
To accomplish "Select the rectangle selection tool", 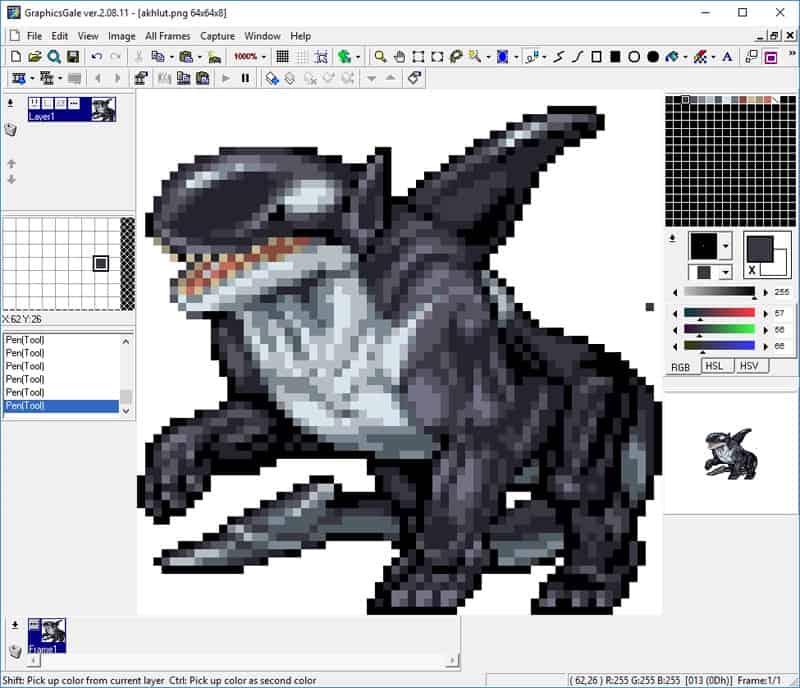I will [x=418, y=57].
